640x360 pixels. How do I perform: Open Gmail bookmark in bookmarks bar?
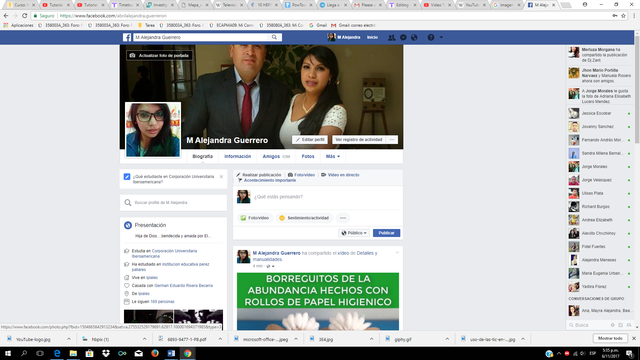(x=318, y=25)
